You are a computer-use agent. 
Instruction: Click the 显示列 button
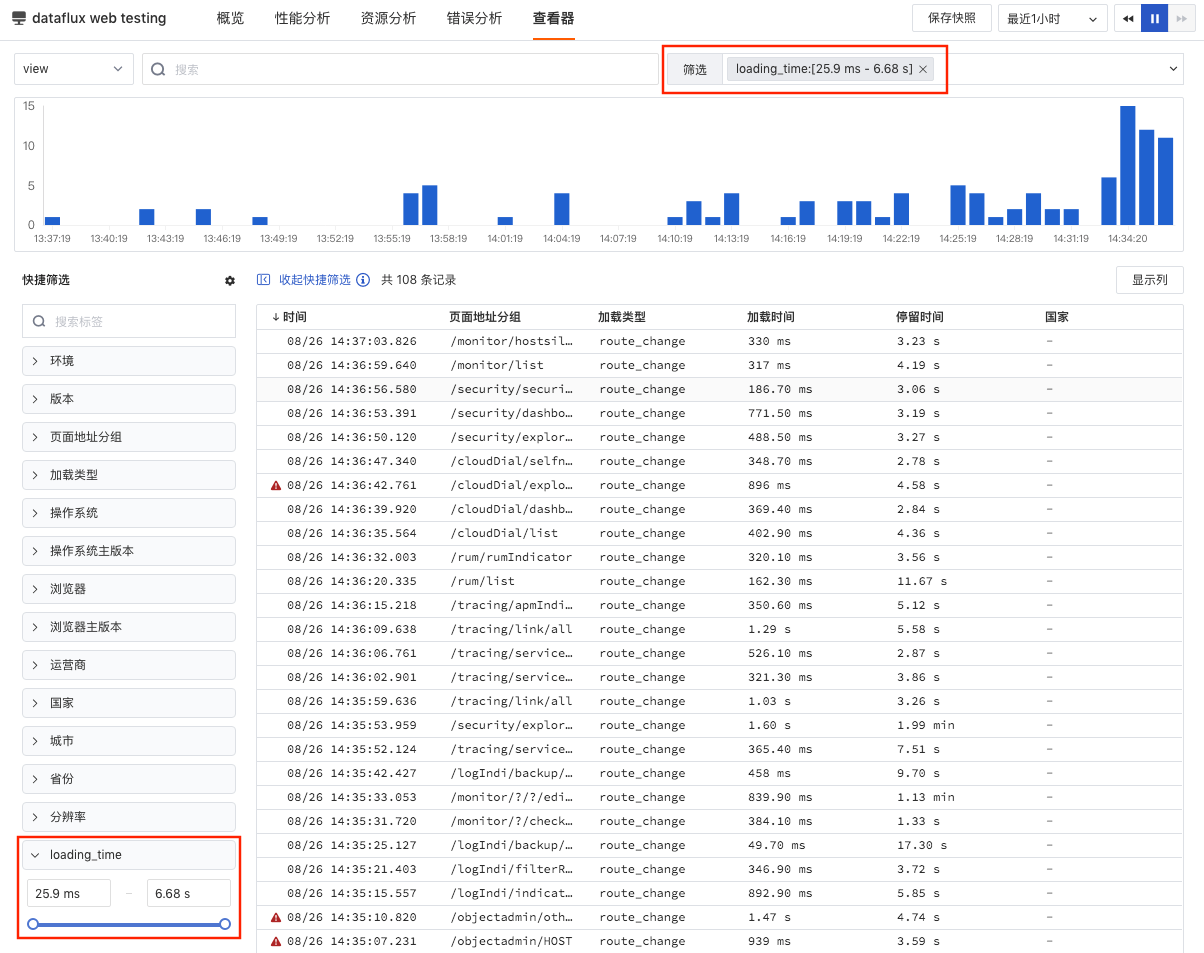tap(1150, 280)
